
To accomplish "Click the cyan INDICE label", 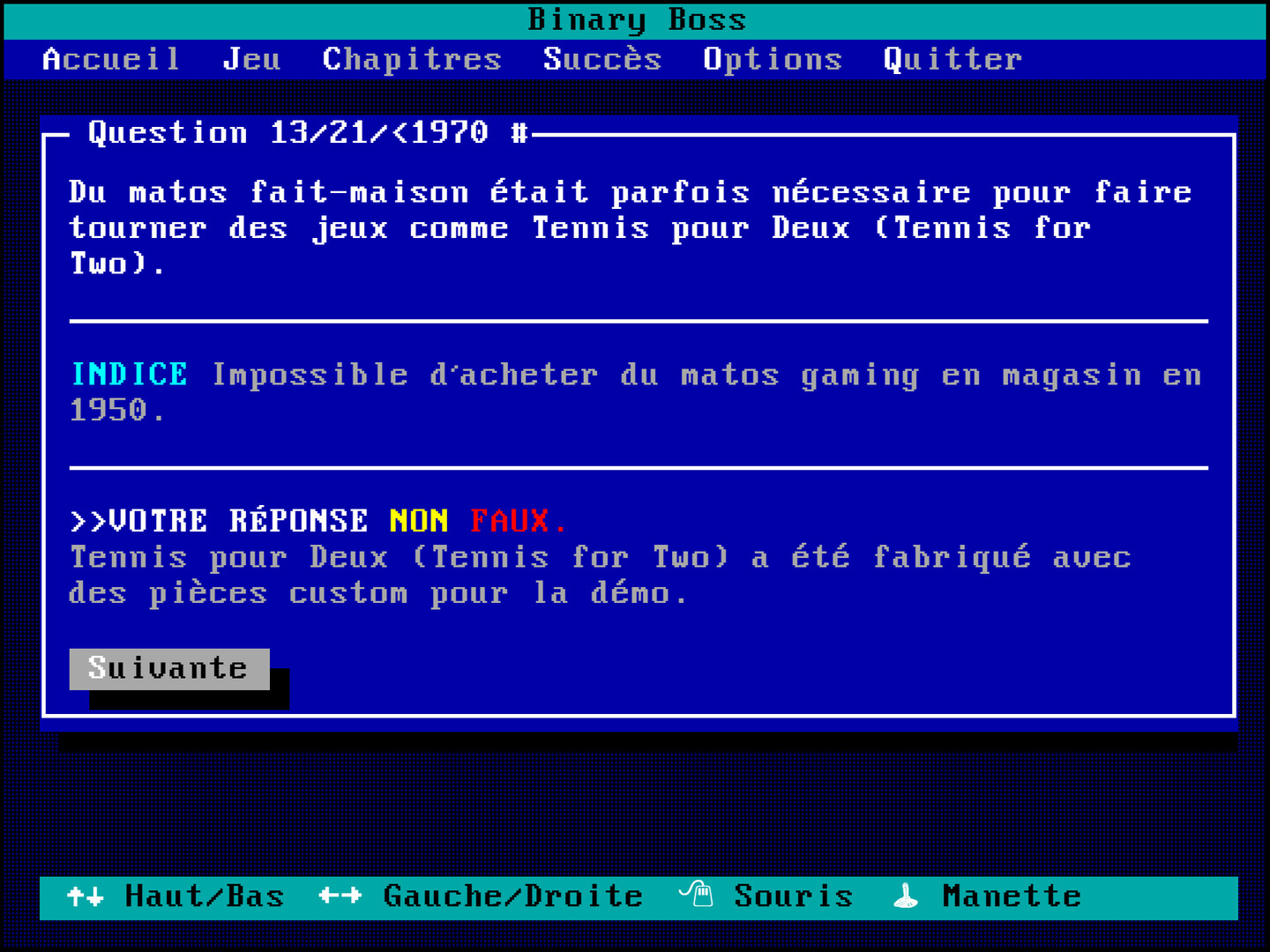I will (x=129, y=375).
